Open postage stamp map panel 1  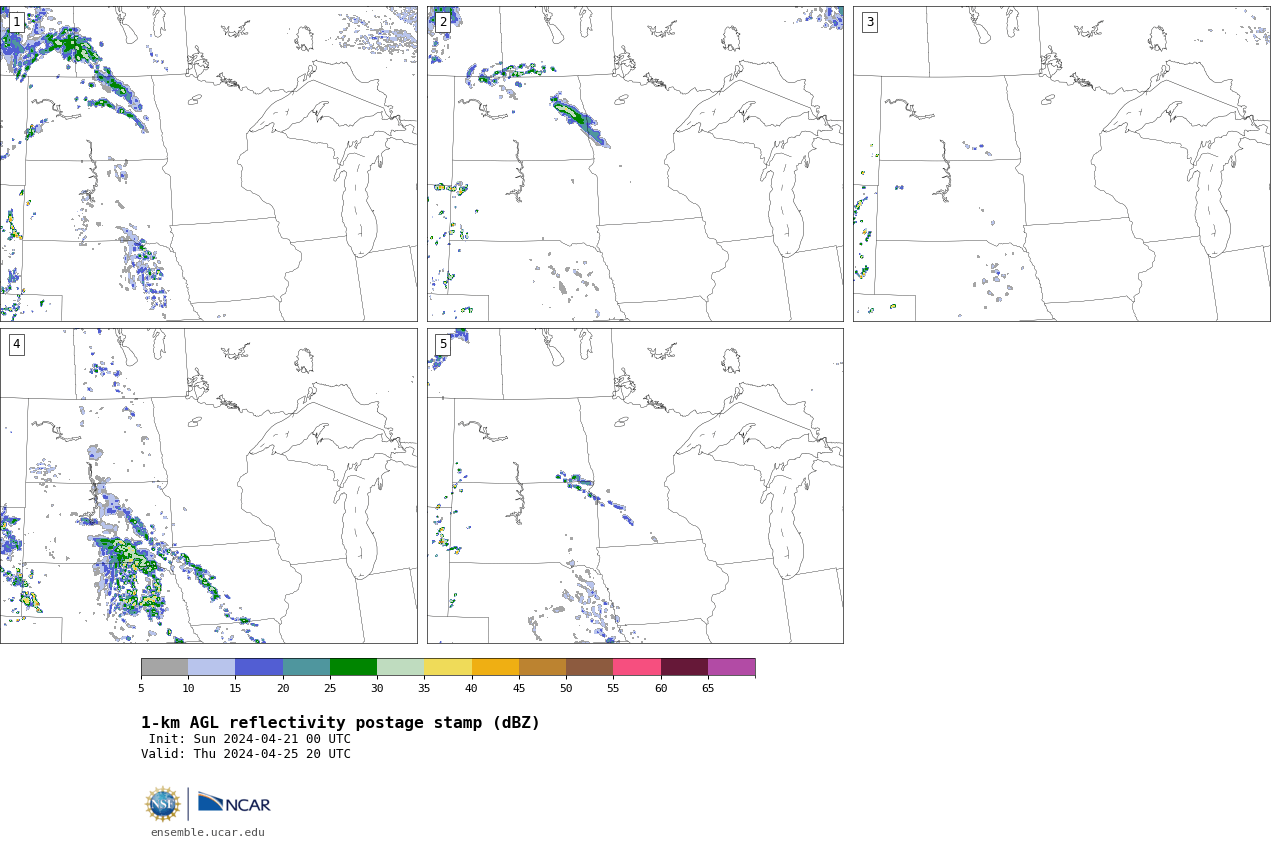click(x=208, y=164)
